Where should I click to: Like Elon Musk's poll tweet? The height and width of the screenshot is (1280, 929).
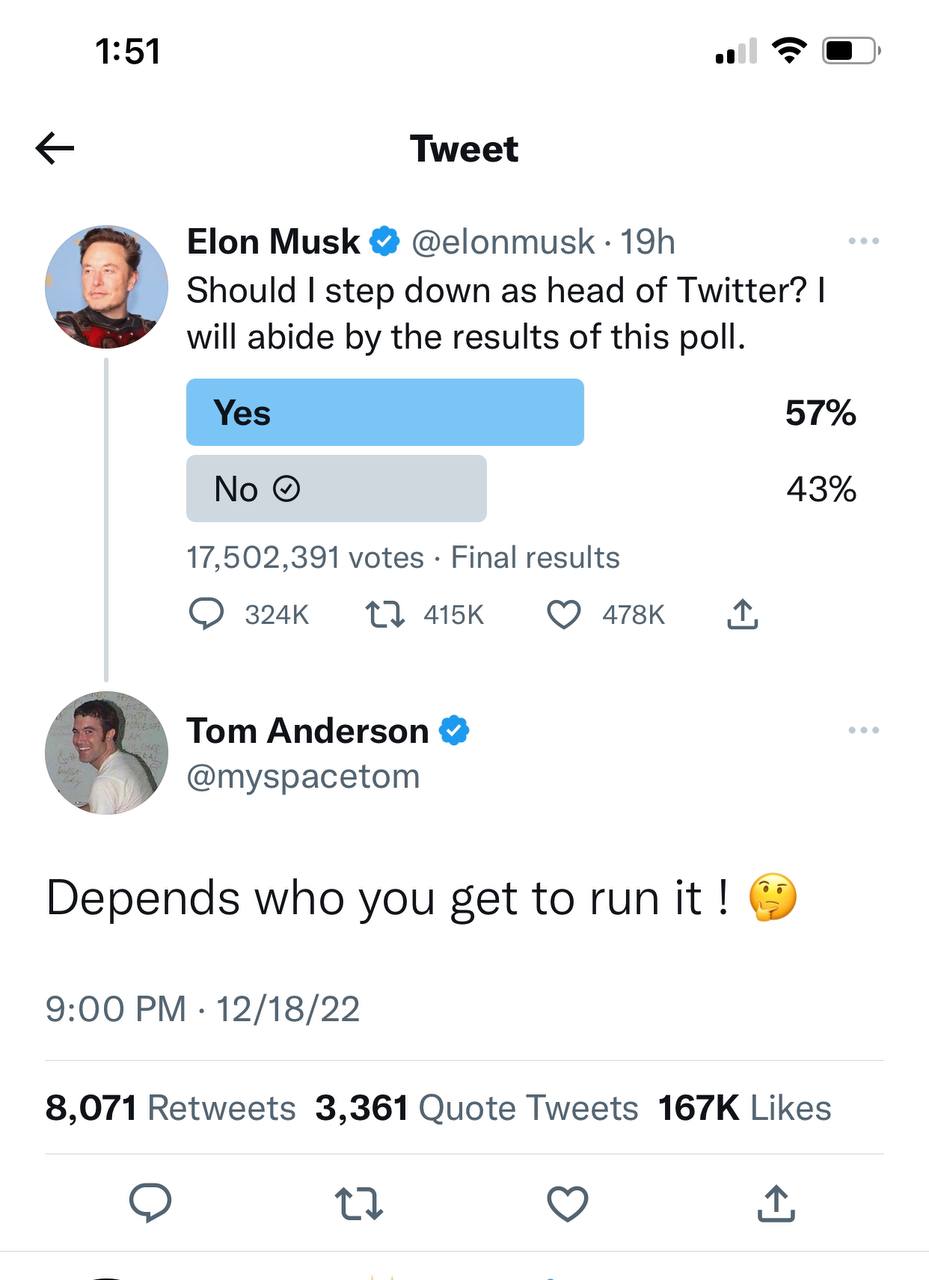point(564,614)
